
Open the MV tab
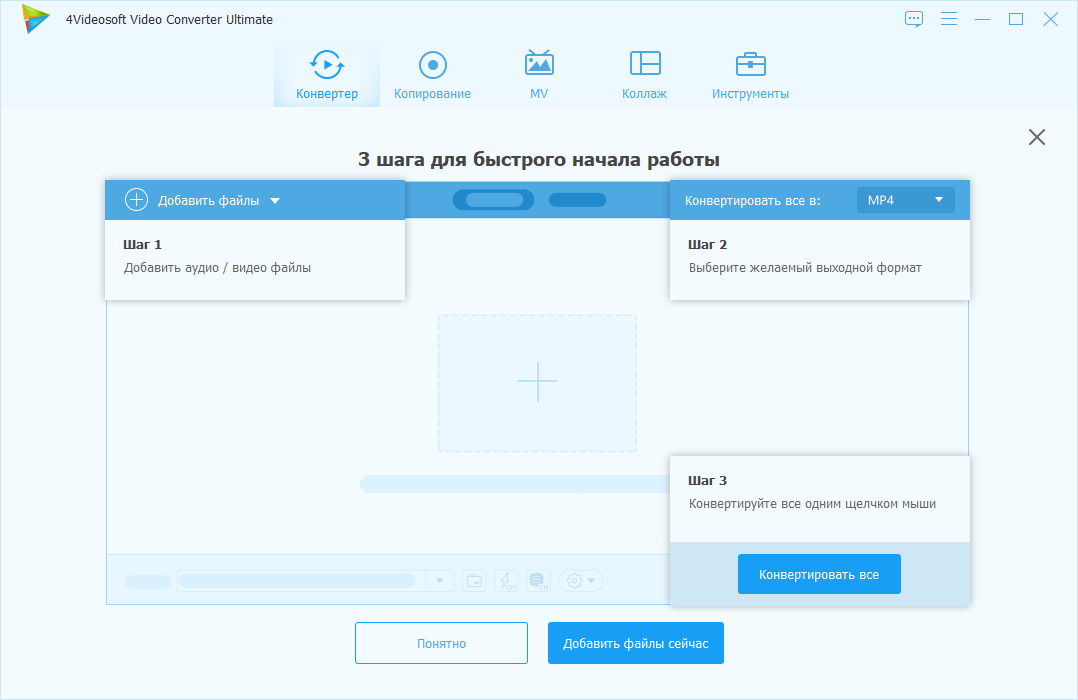(x=539, y=74)
